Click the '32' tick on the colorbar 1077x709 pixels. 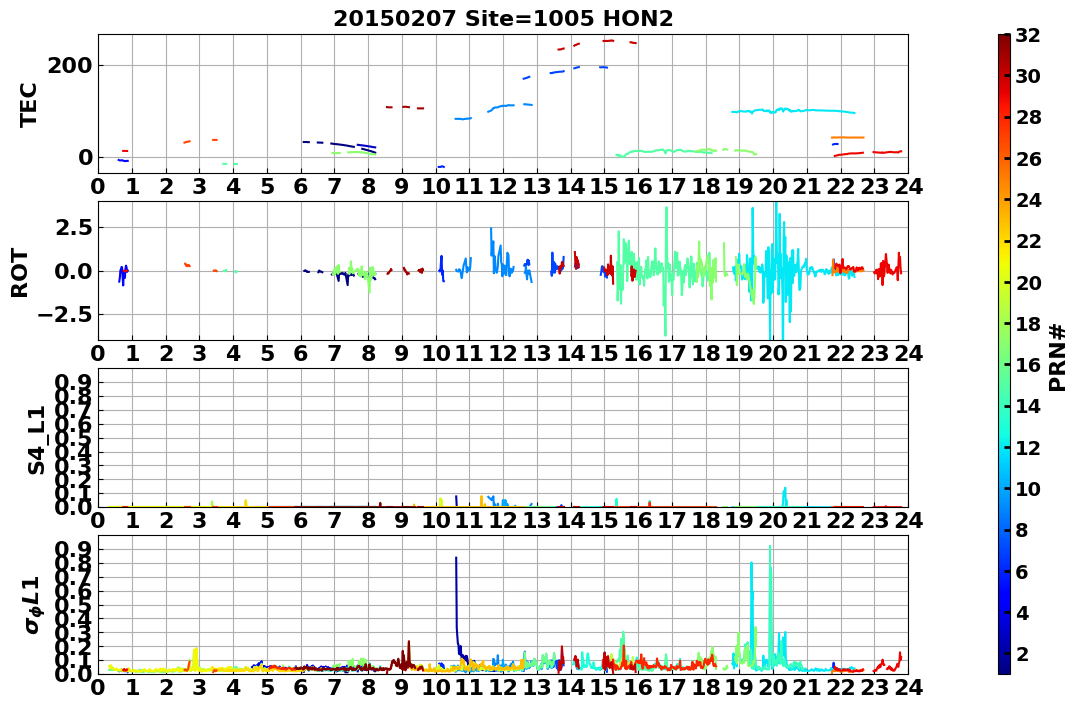(x=1028, y=35)
